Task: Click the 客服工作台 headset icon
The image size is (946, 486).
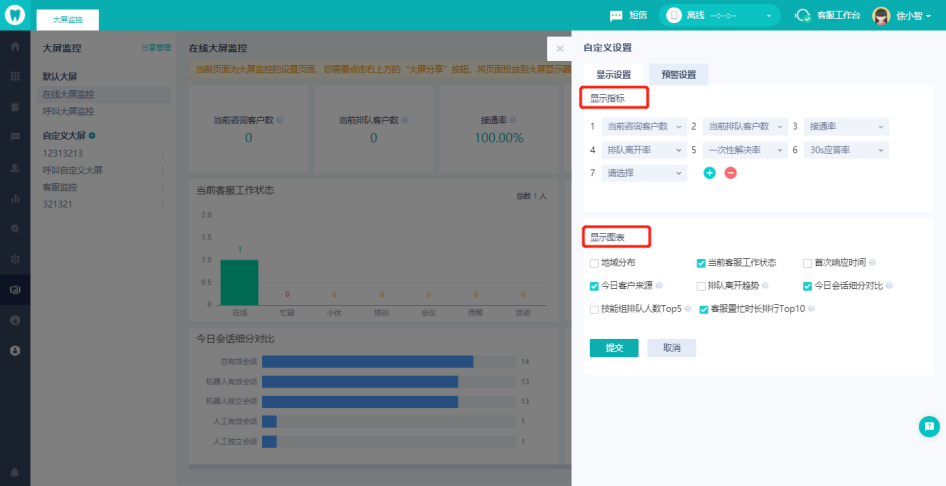Action: coord(803,16)
